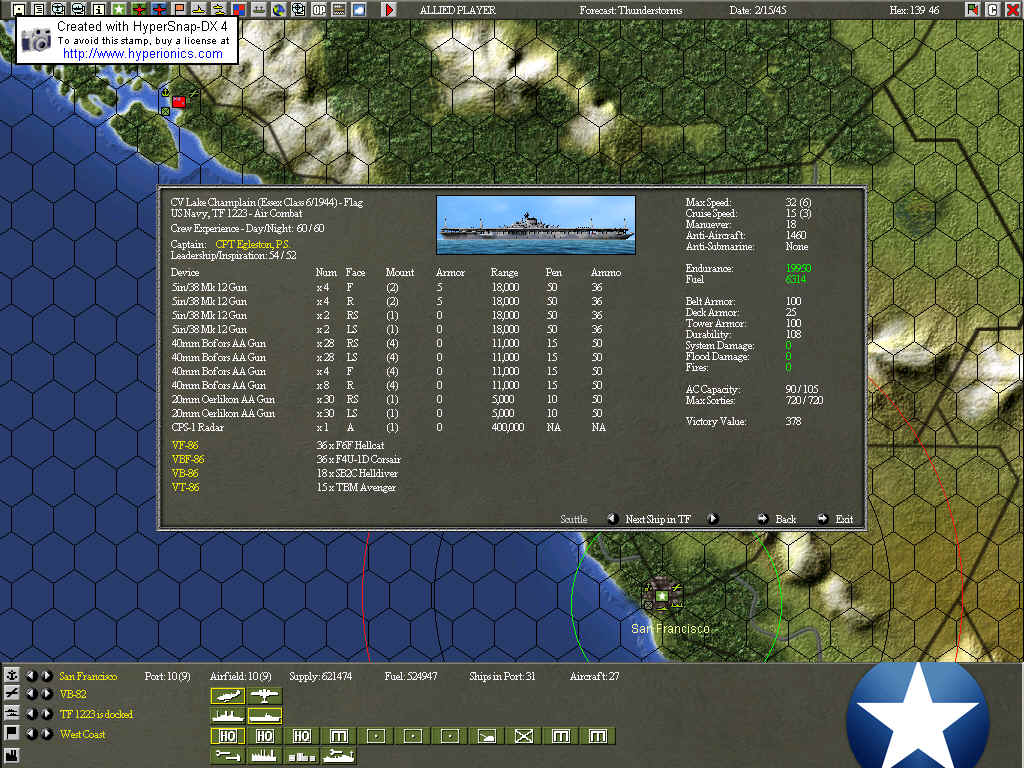Viewport: 1024px width, 768px height.
Task: Click the anchor icon beside San Francisco
Action: [11, 675]
